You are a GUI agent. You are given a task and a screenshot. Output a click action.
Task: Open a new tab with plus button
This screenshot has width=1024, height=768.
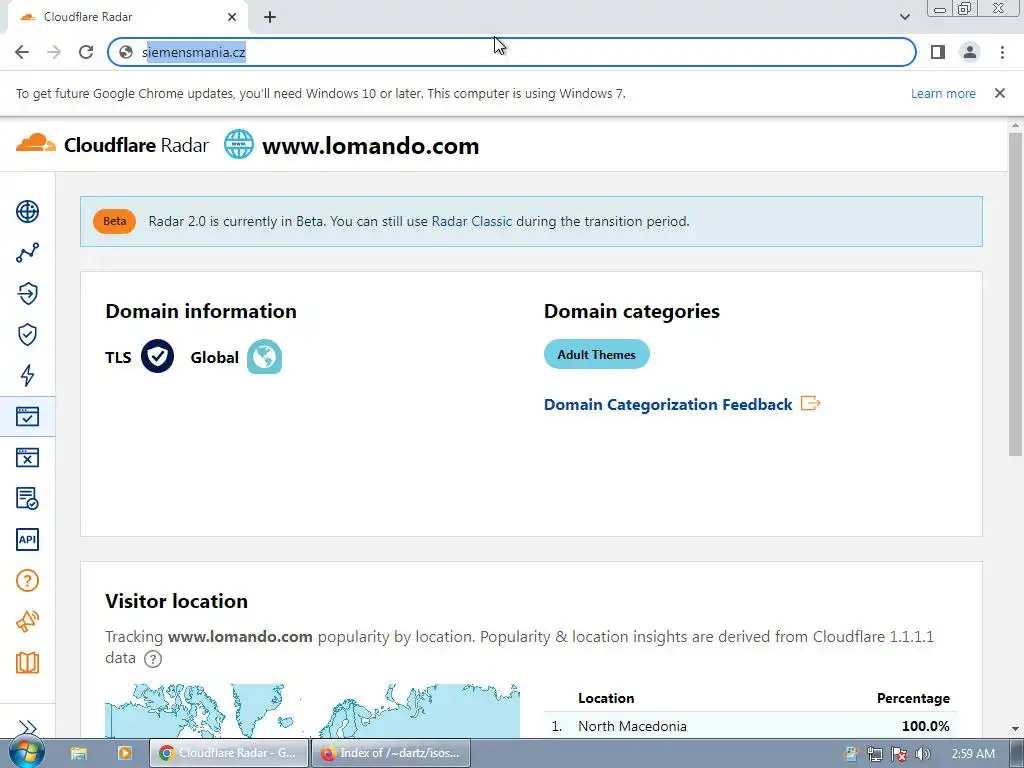(270, 17)
